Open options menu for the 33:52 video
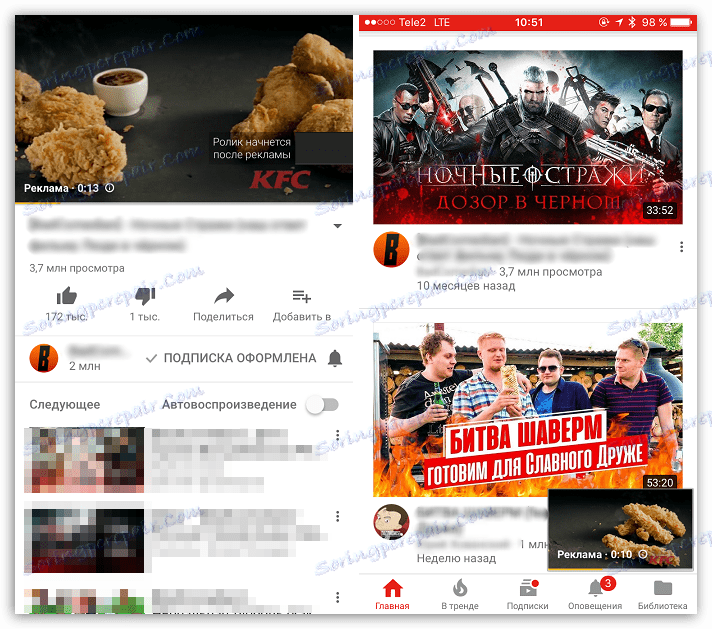This screenshot has width=712, height=629. 681,247
